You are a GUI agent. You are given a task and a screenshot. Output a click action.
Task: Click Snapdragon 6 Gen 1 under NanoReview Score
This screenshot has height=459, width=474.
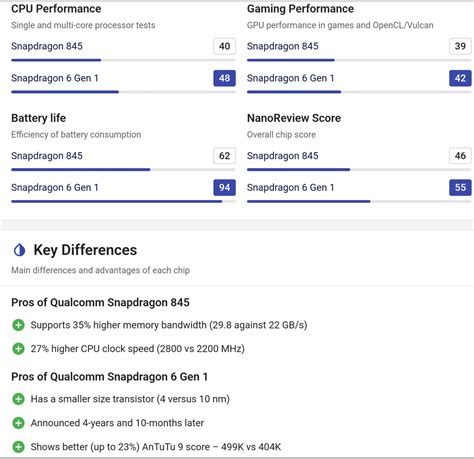click(x=290, y=188)
